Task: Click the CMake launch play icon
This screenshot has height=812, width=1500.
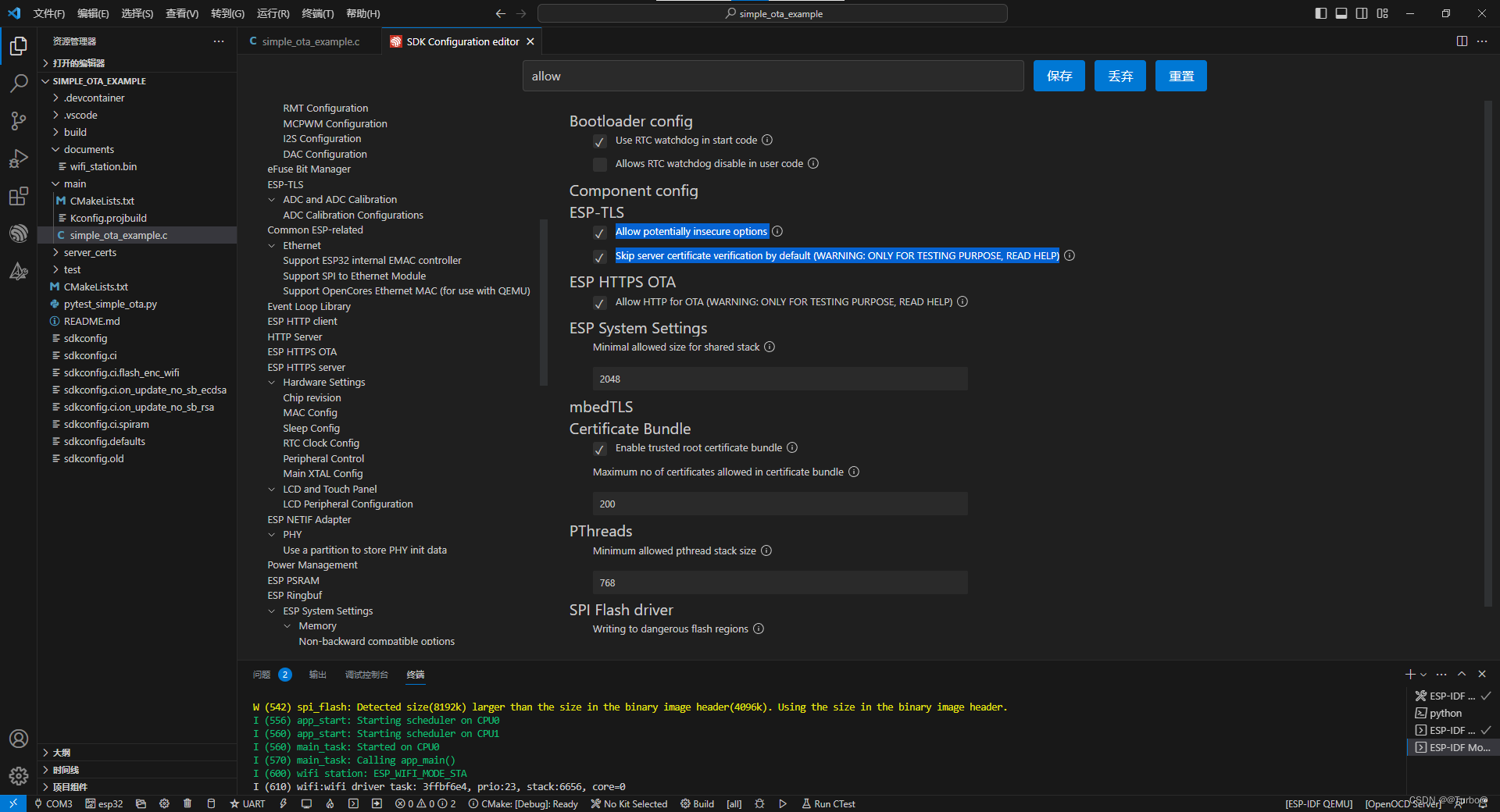Action: coord(783,803)
